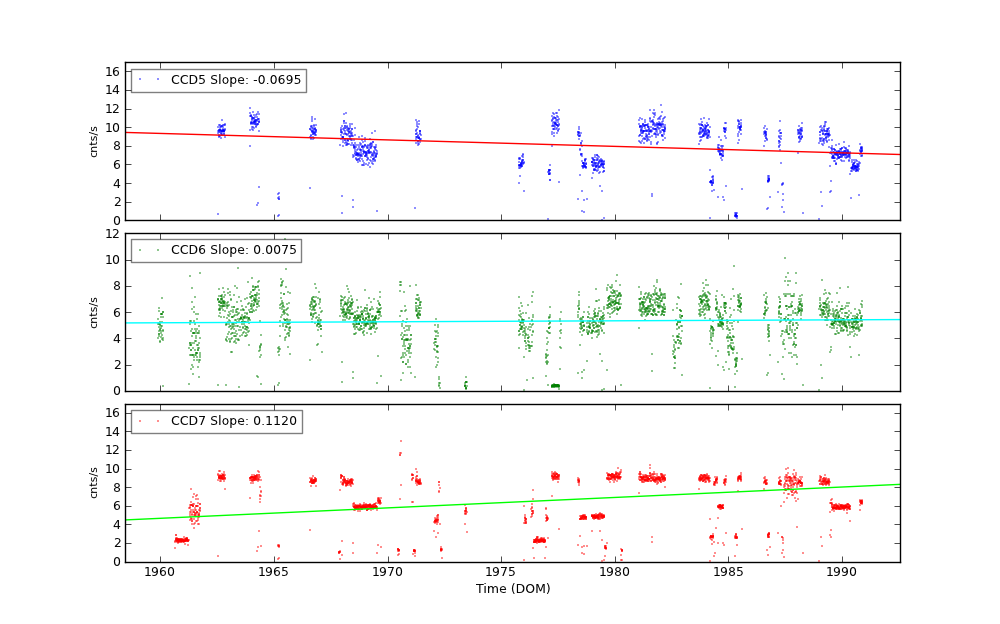
Task: Click the 1990 tick label on the time axis
Action: click(x=841, y=573)
